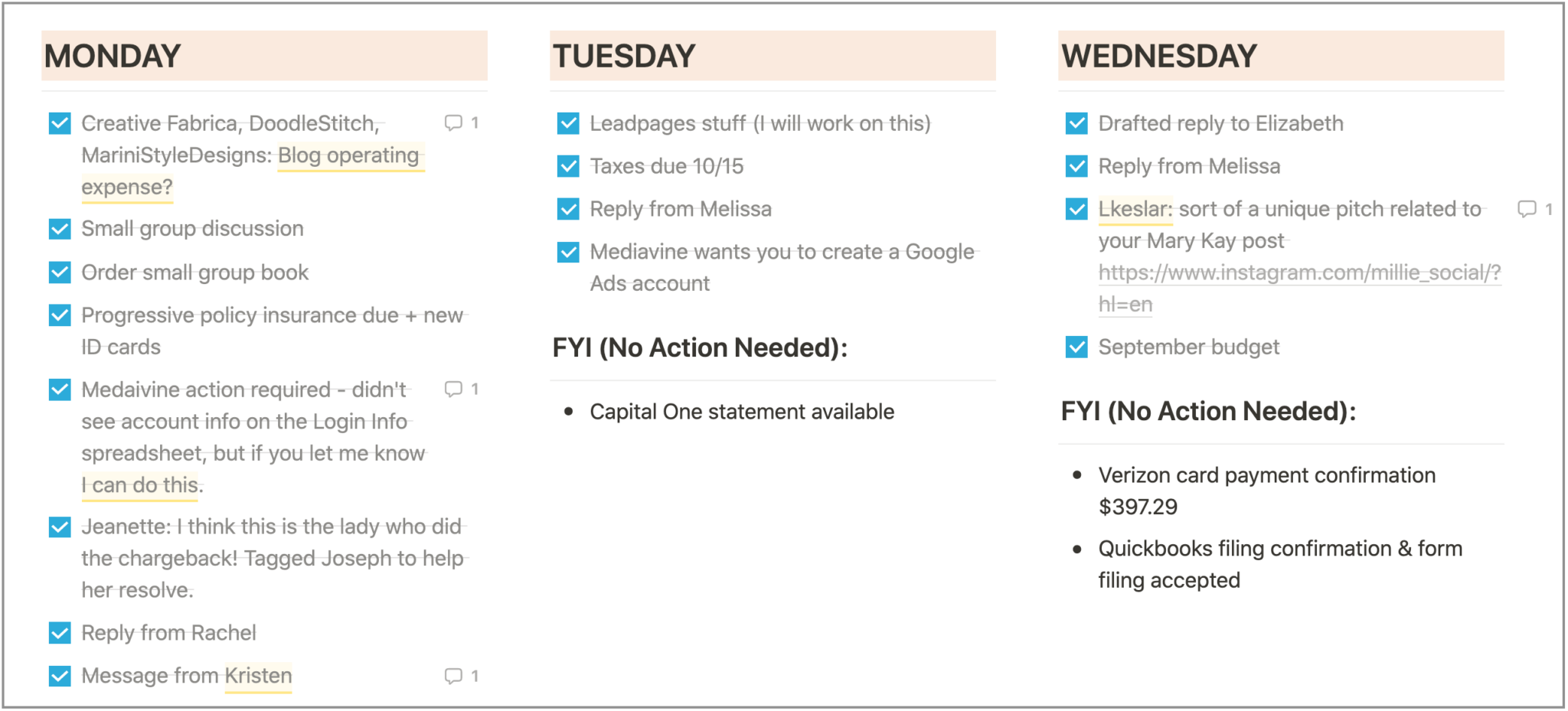Image resolution: width=1568 pixels, height=711 pixels.
Task: Click Tuesday's FYI (No Action Needed) heading
Action: coord(700,347)
